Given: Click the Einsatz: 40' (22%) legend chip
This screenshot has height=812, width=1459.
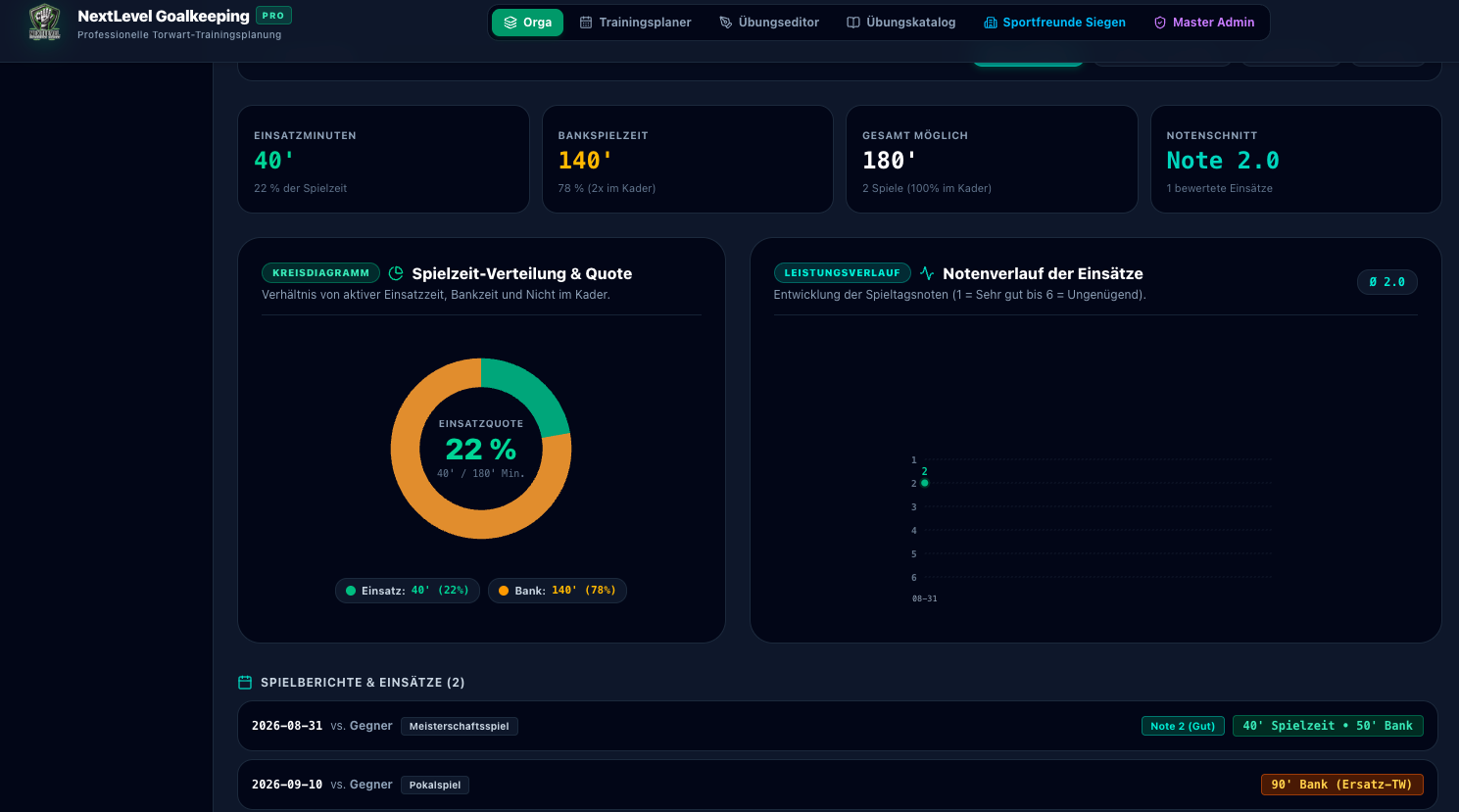Looking at the screenshot, I should tap(408, 591).
